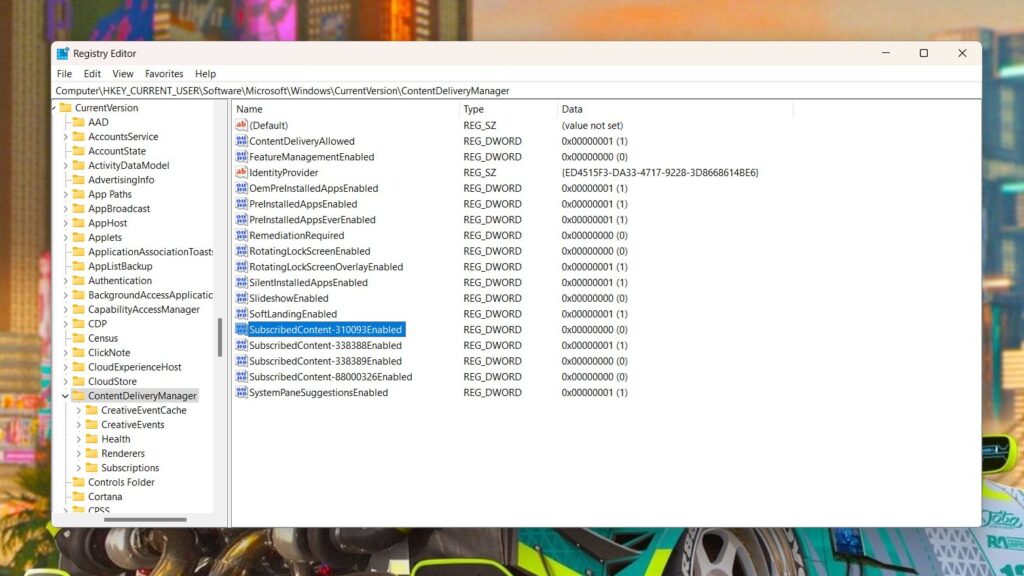Open the View menu
Image resolution: width=1024 pixels, height=576 pixels.
[x=123, y=74]
